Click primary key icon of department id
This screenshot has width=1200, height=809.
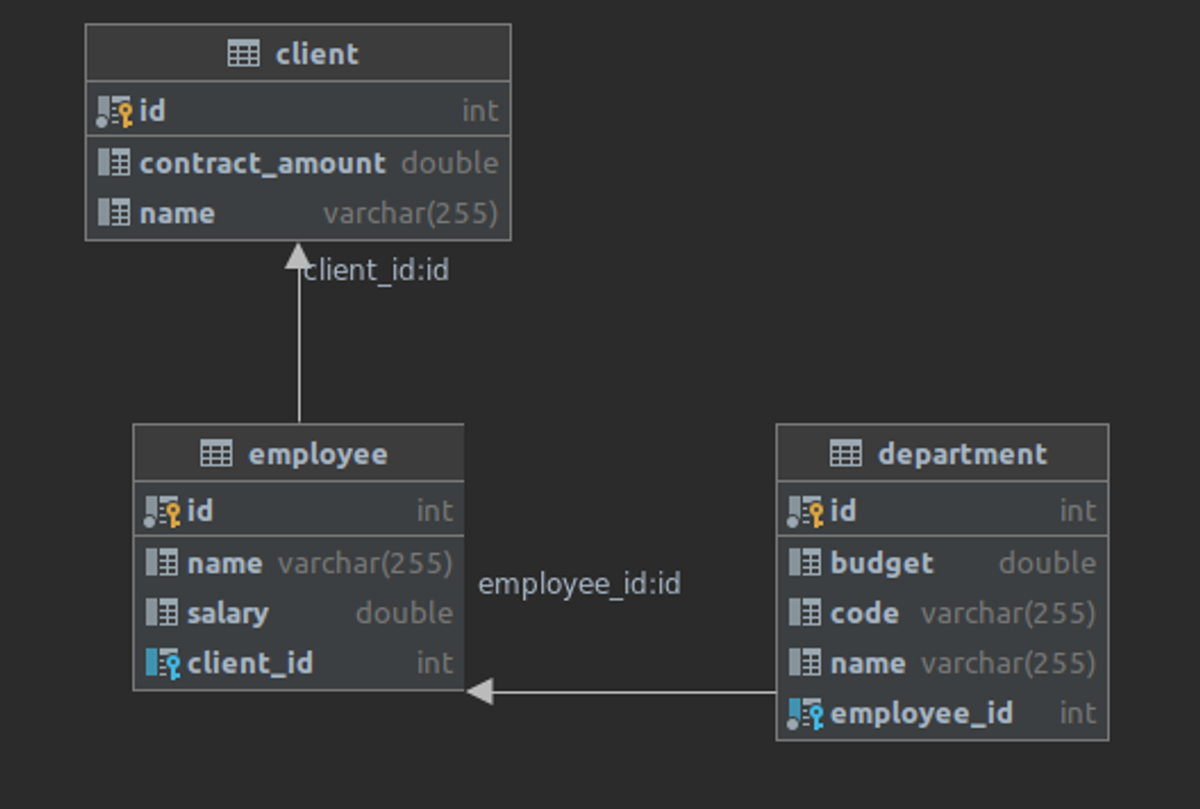(x=805, y=511)
